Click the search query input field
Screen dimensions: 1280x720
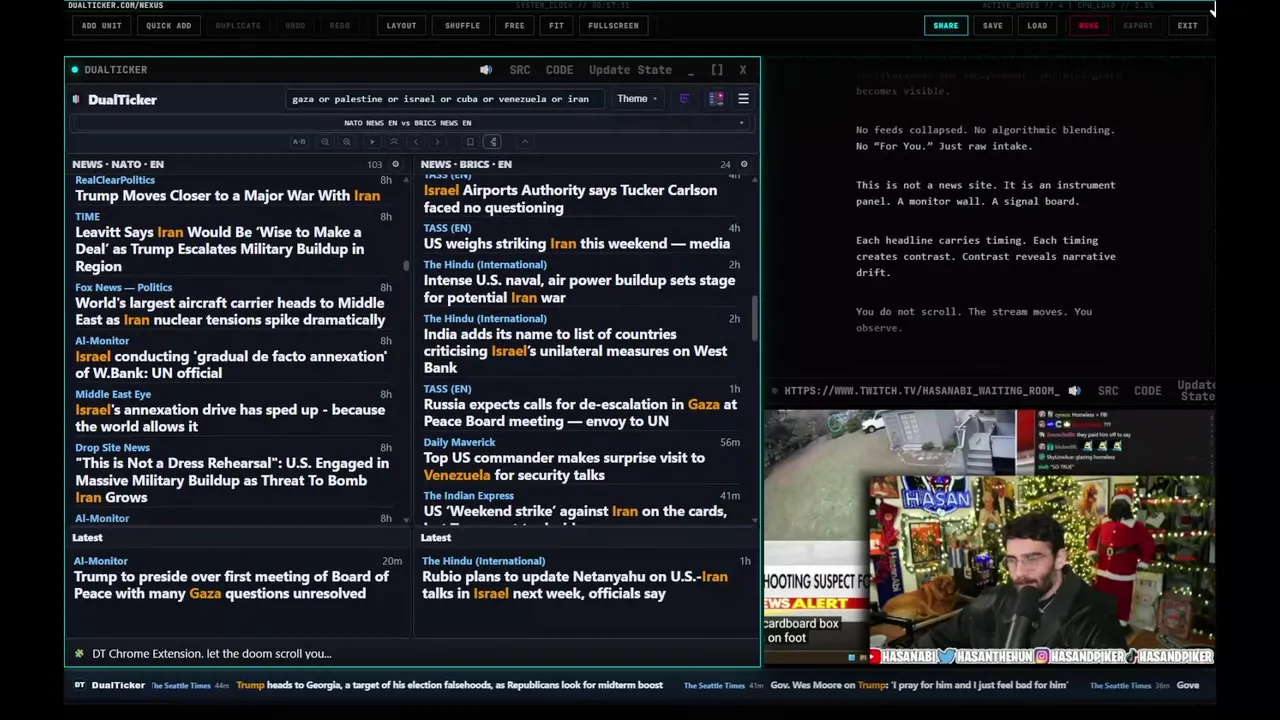coord(444,99)
